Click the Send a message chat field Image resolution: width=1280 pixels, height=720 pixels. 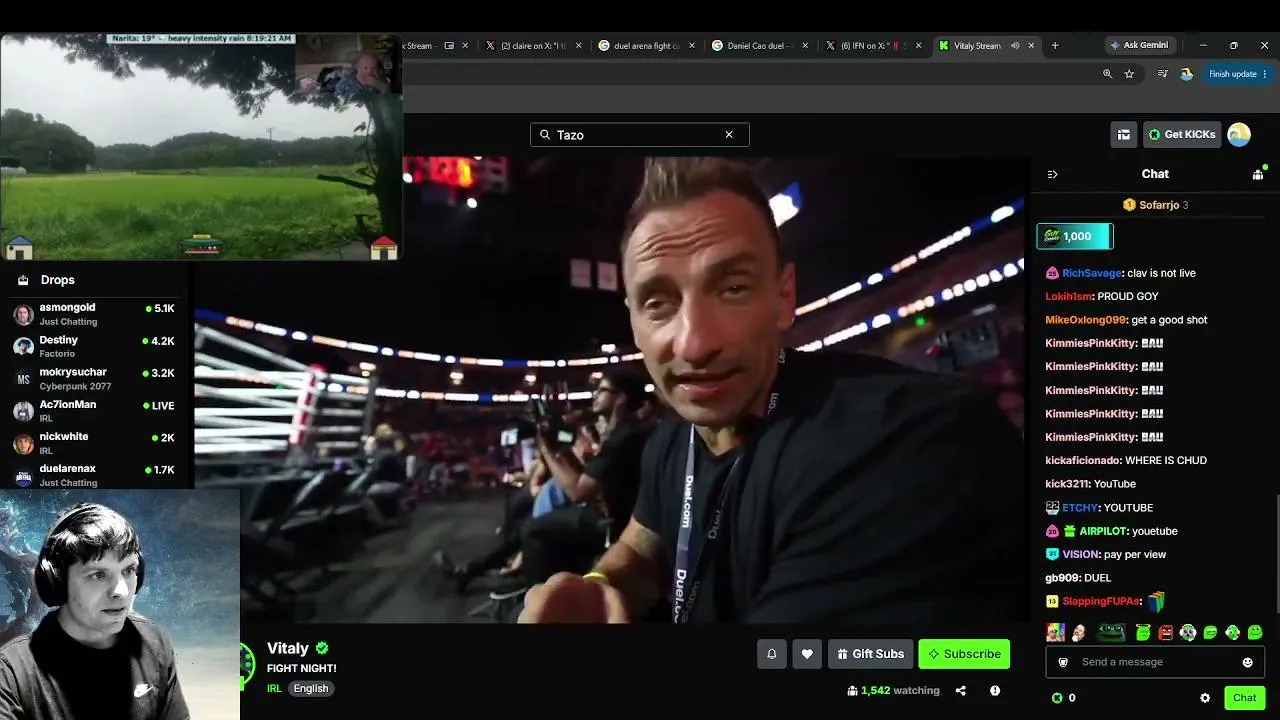[x=1154, y=662]
